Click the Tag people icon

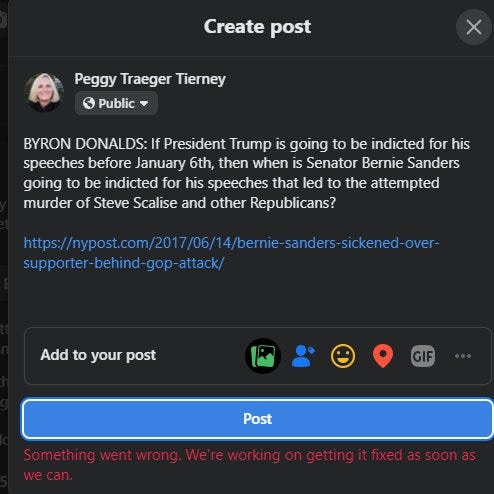click(x=303, y=356)
